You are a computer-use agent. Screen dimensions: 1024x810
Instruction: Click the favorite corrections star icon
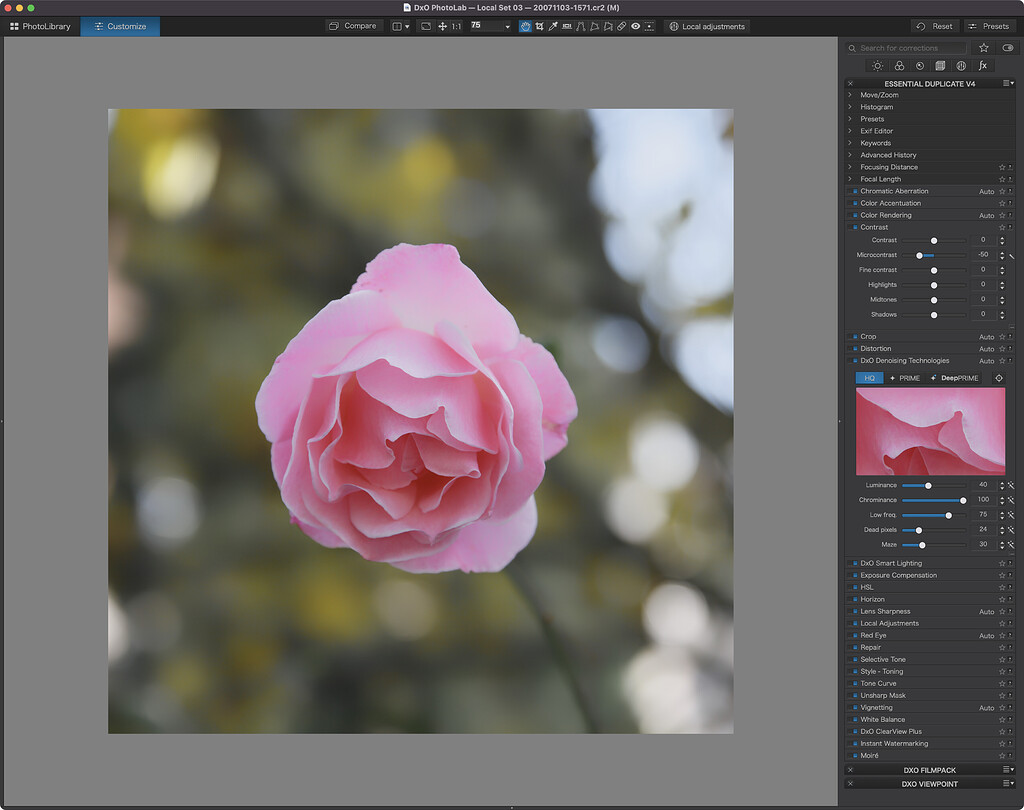984,47
